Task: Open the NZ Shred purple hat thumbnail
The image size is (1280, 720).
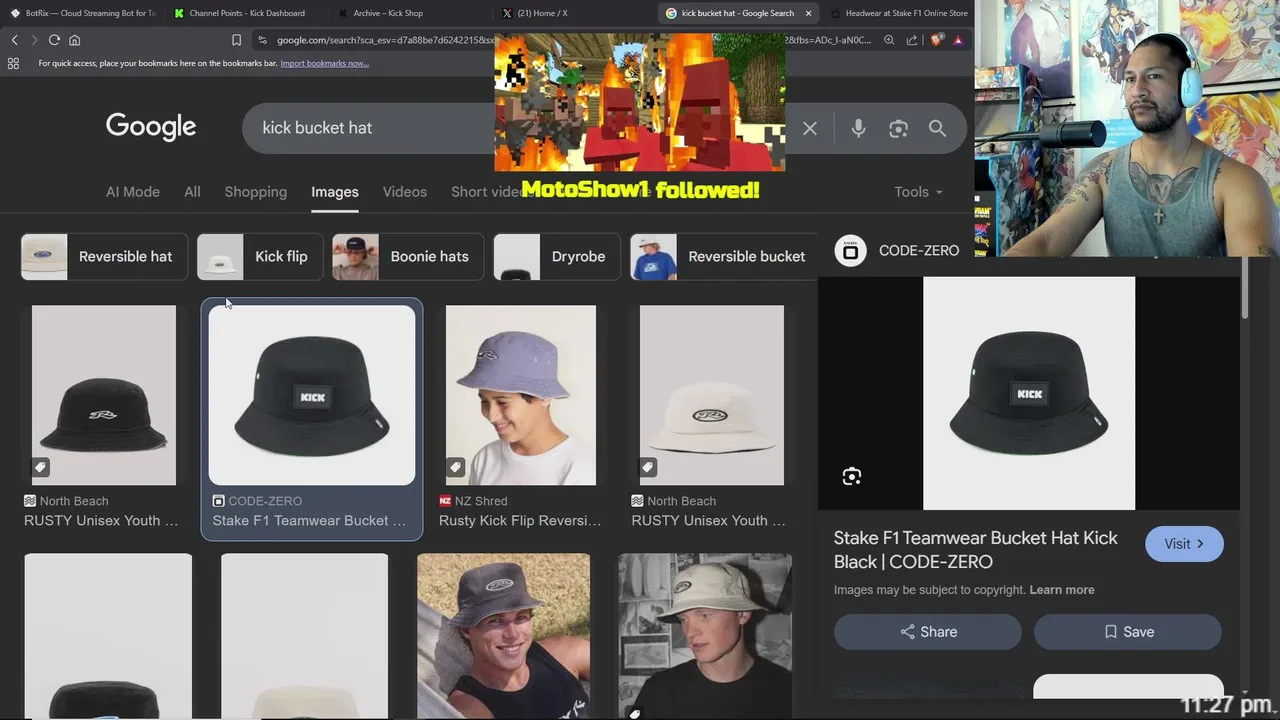Action: pyautogui.click(x=521, y=395)
